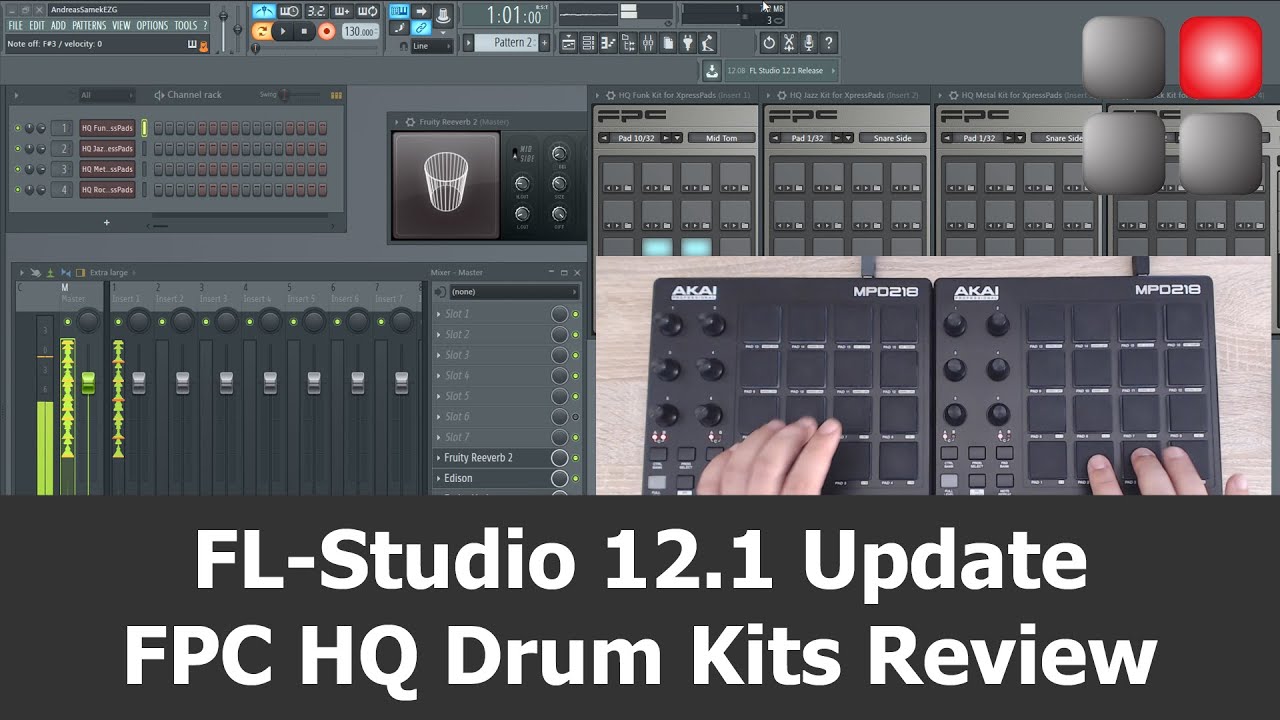This screenshot has height=720, width=1280.
Task: Open the piano roll view icon
Action: click(x=608, y=43)
